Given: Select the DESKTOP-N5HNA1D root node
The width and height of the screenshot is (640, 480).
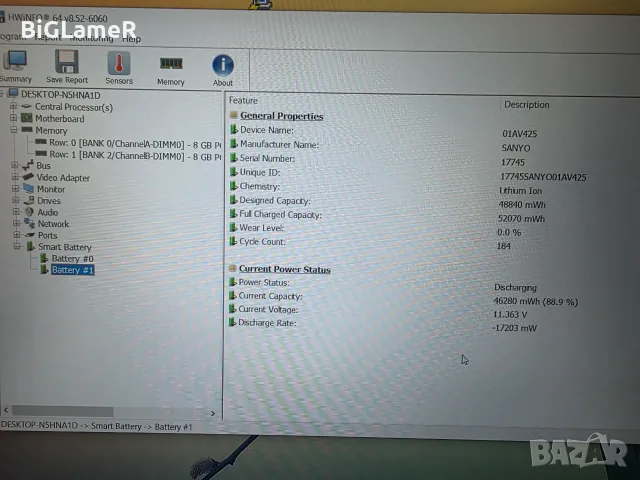Looking at the screenshot, I should coord(60,95).
